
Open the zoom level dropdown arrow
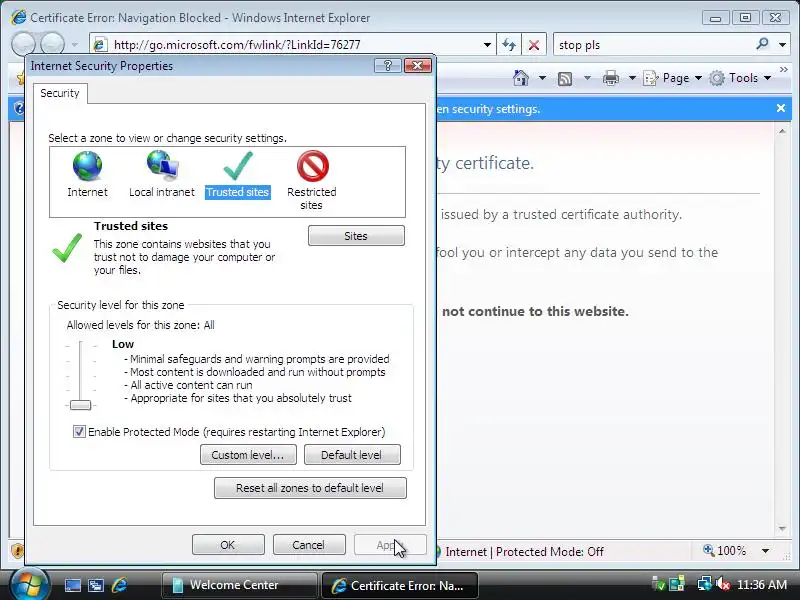coord(765,551)
